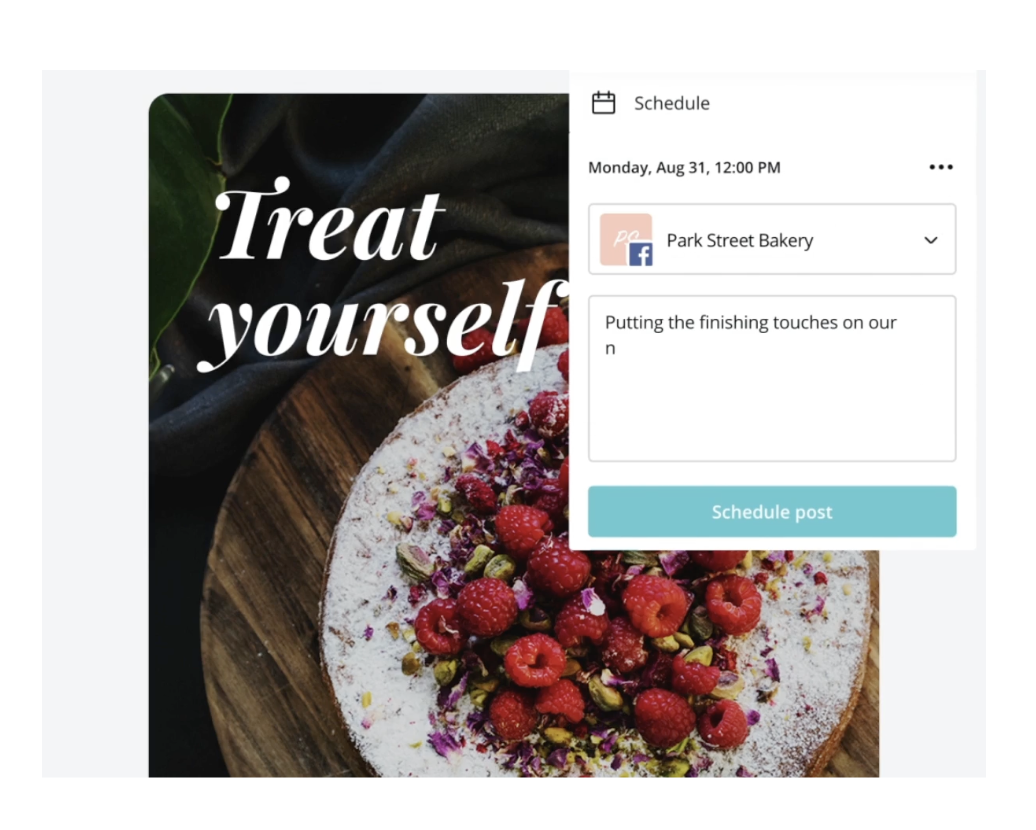This screenshot has width=1036, height=830.
Task: Open the three-dot more options menu
Action: point(940,167)
